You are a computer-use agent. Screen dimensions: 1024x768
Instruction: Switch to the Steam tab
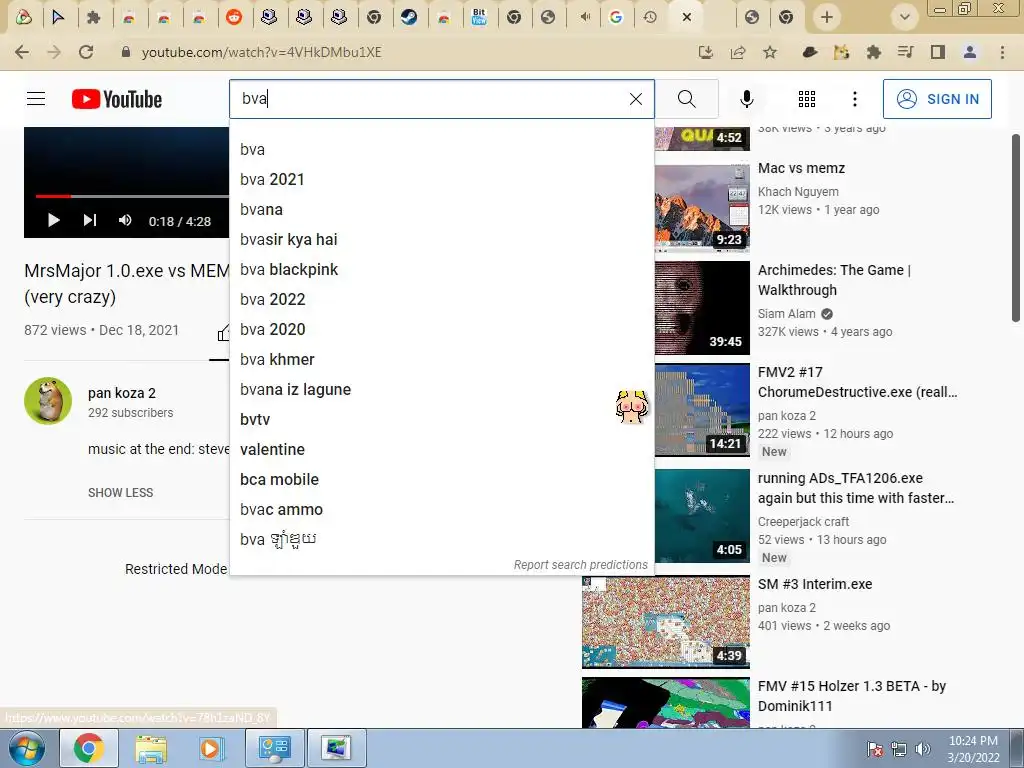(409, 17)
